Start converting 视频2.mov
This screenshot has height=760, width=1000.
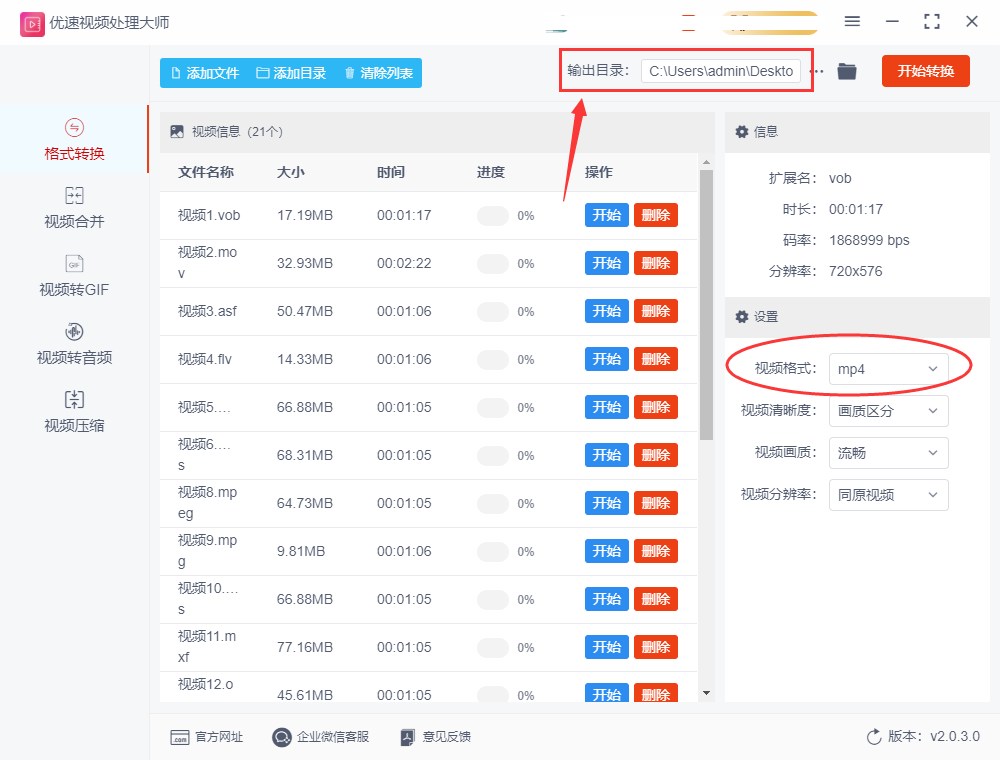pyautogui.click(x=607, y=263)
